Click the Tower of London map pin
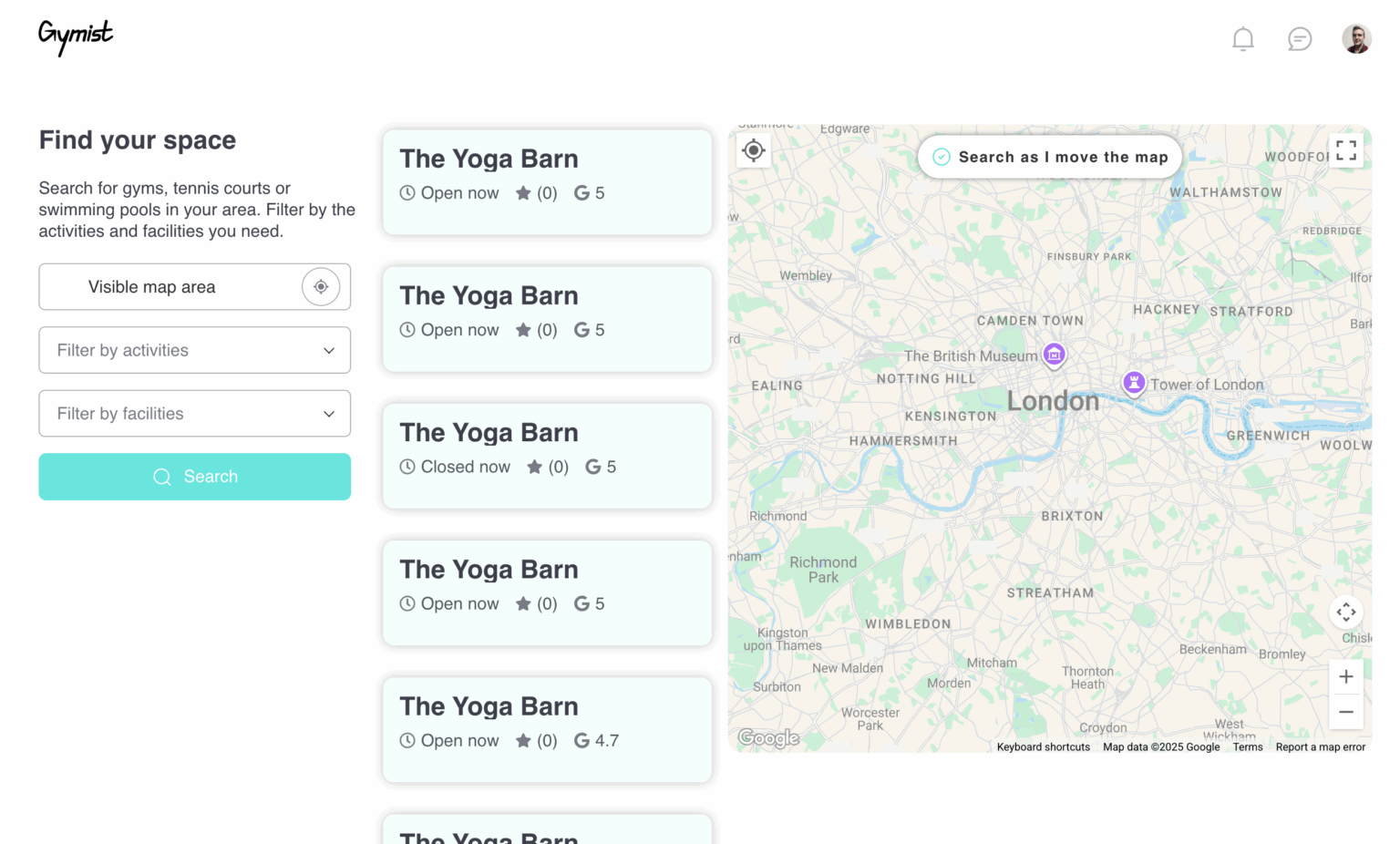This screenshot has height=844, width=1400. coord(1134,382)
